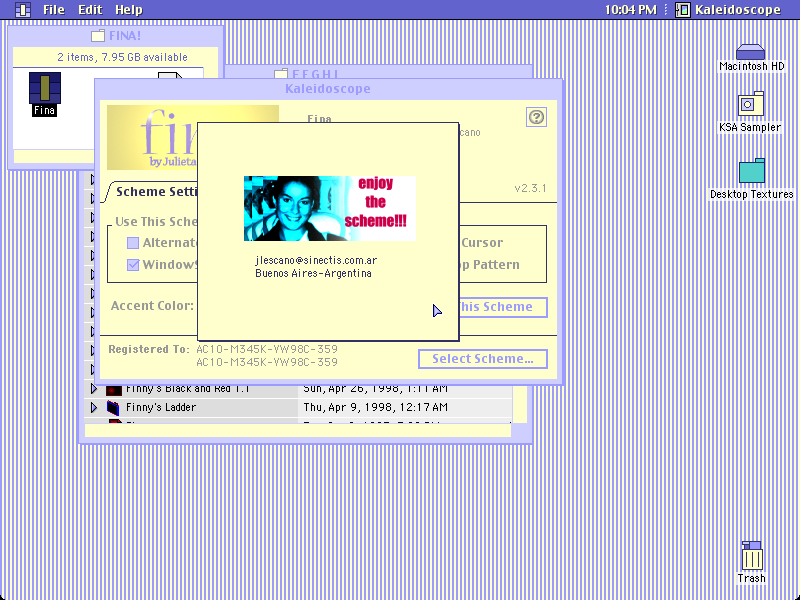
Task: Click Finny's Black and Red scheme icon
Action: 113,389
